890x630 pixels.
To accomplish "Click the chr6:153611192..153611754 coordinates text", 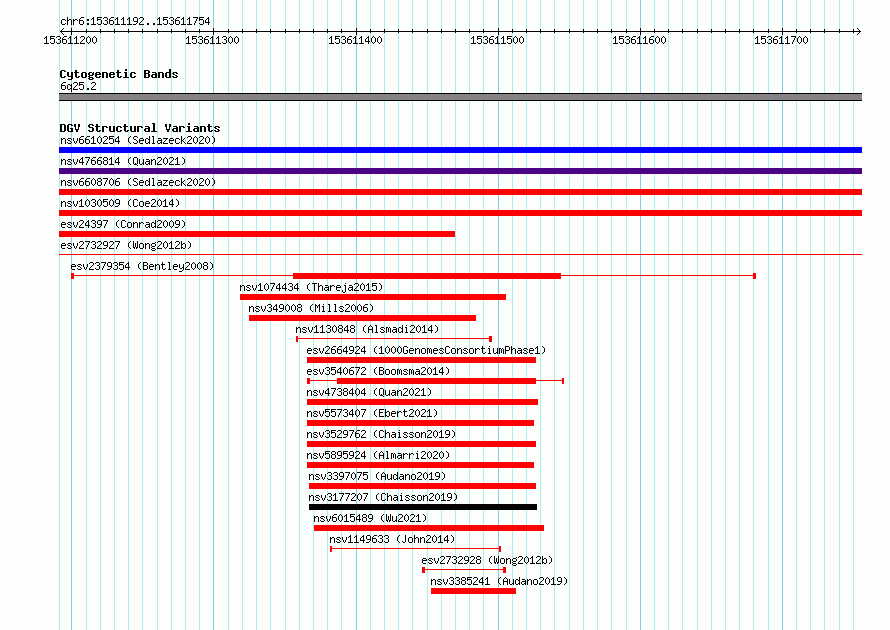I will 135,22.
